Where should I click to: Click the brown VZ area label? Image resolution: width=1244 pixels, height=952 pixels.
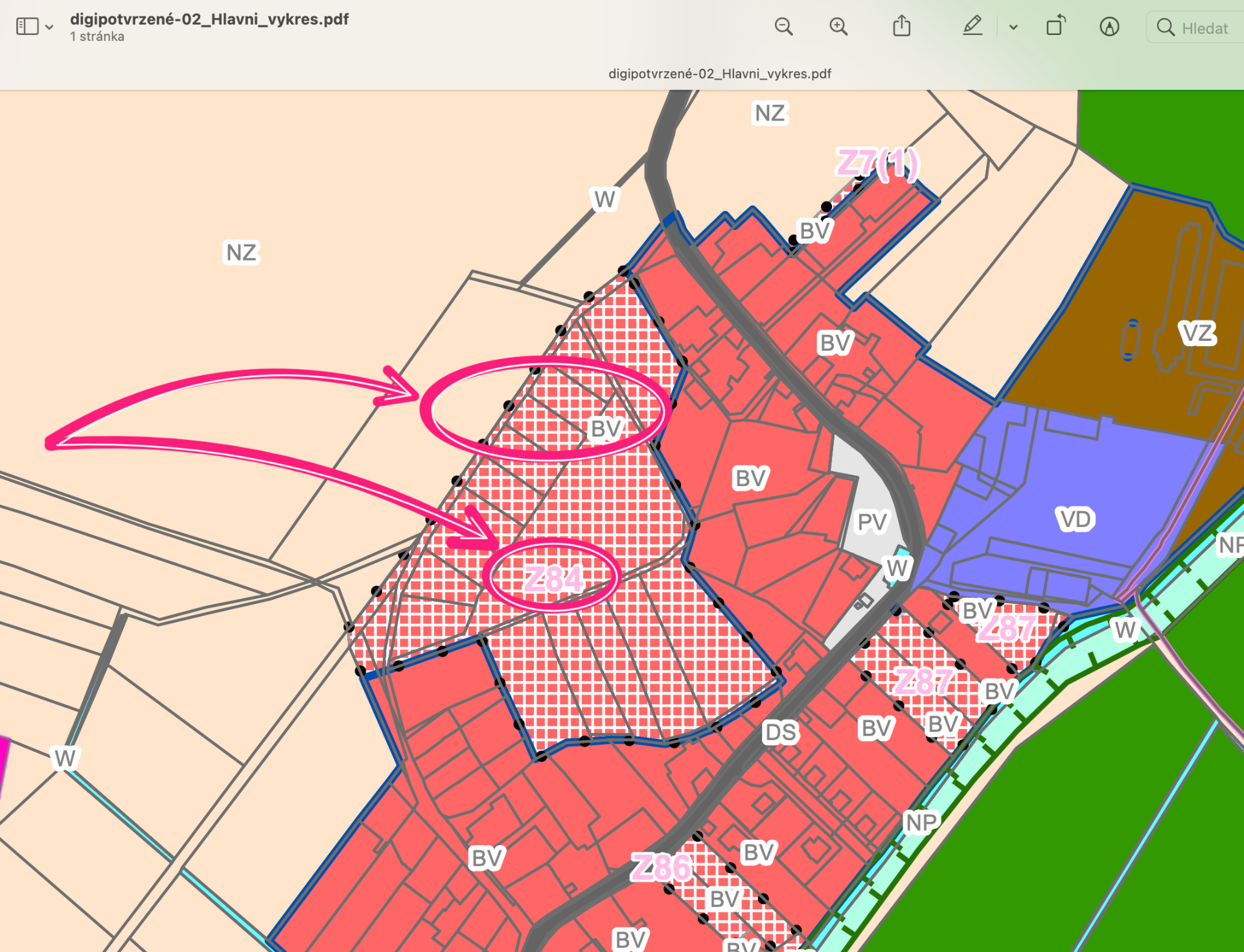pyautogui.click(x=1197, y=333)
